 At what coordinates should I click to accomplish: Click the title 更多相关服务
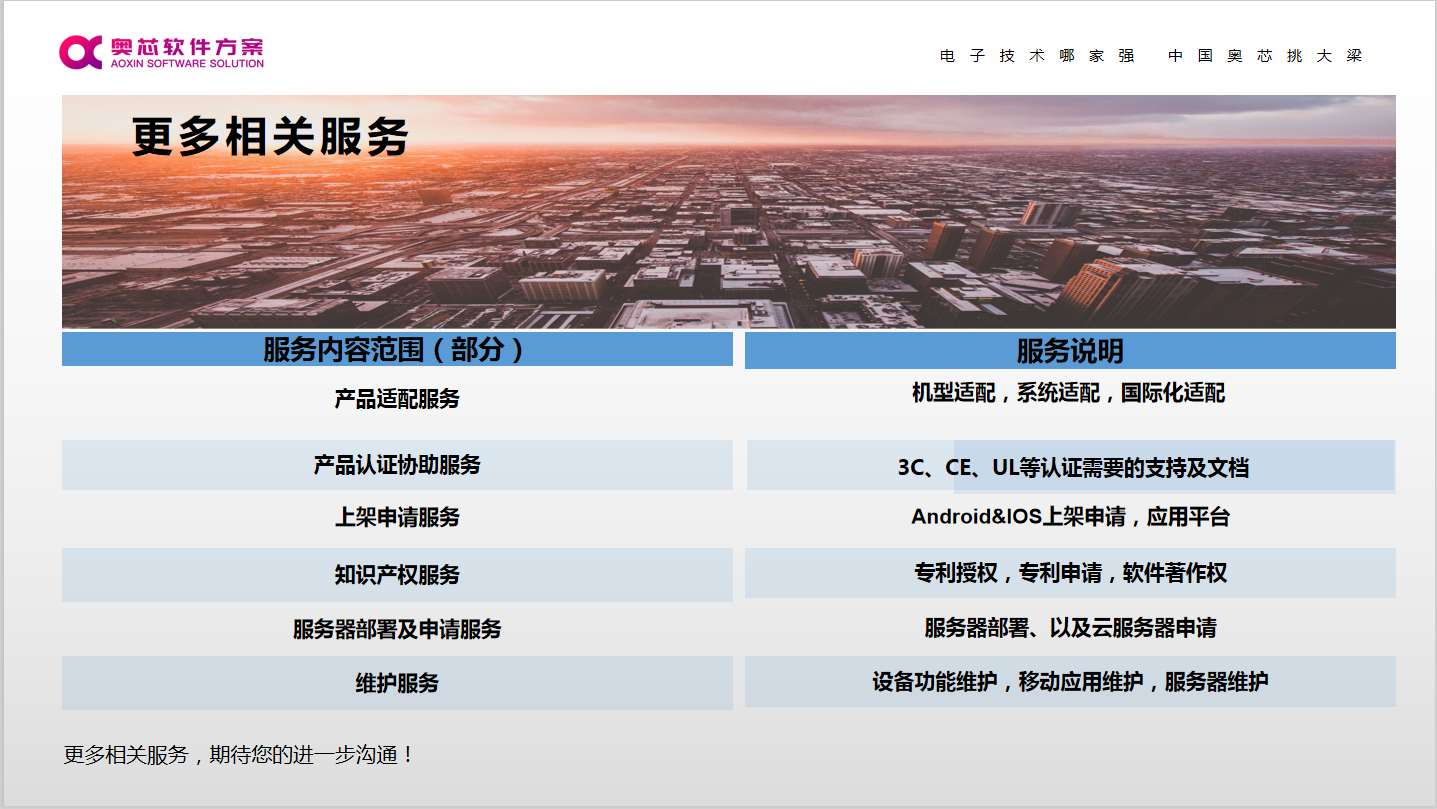270,136
